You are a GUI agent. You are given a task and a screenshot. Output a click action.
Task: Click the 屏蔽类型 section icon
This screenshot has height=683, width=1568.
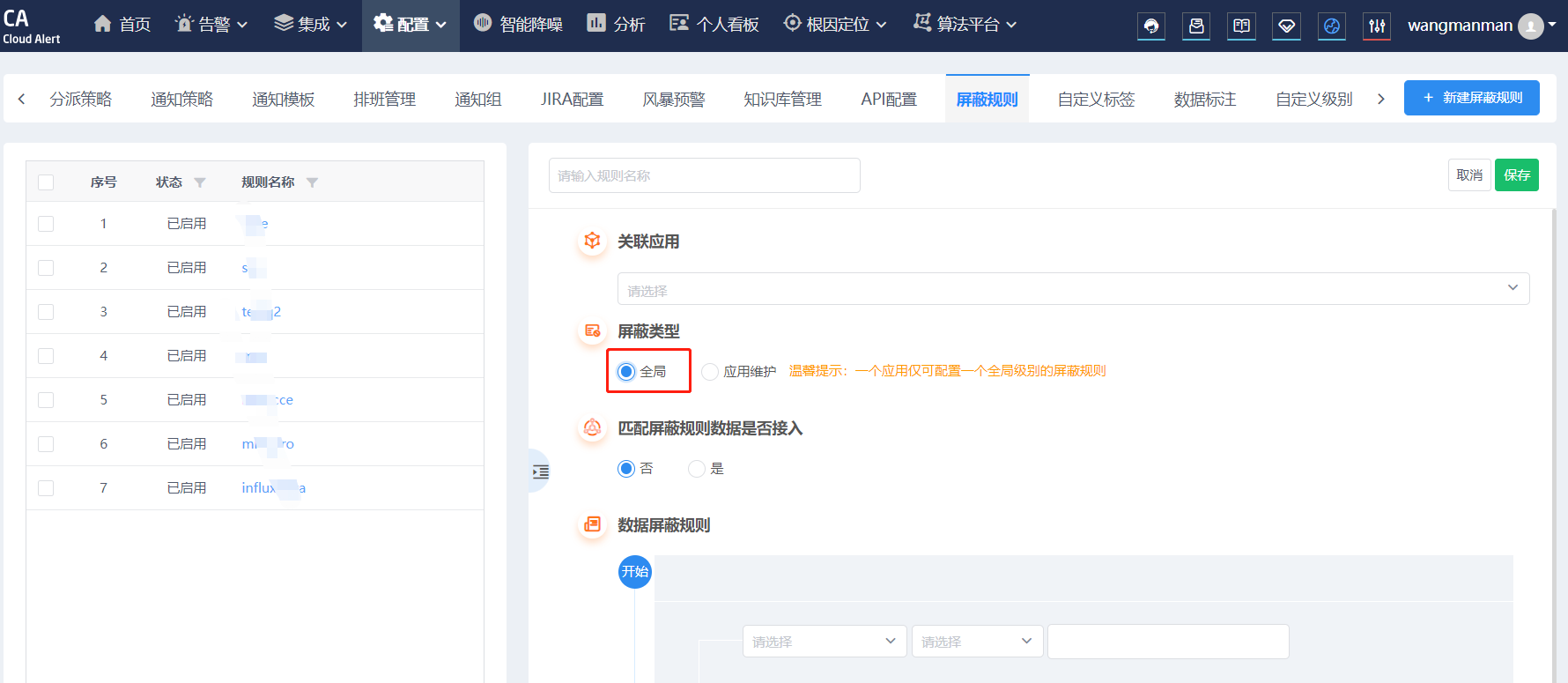click(593, 330)
